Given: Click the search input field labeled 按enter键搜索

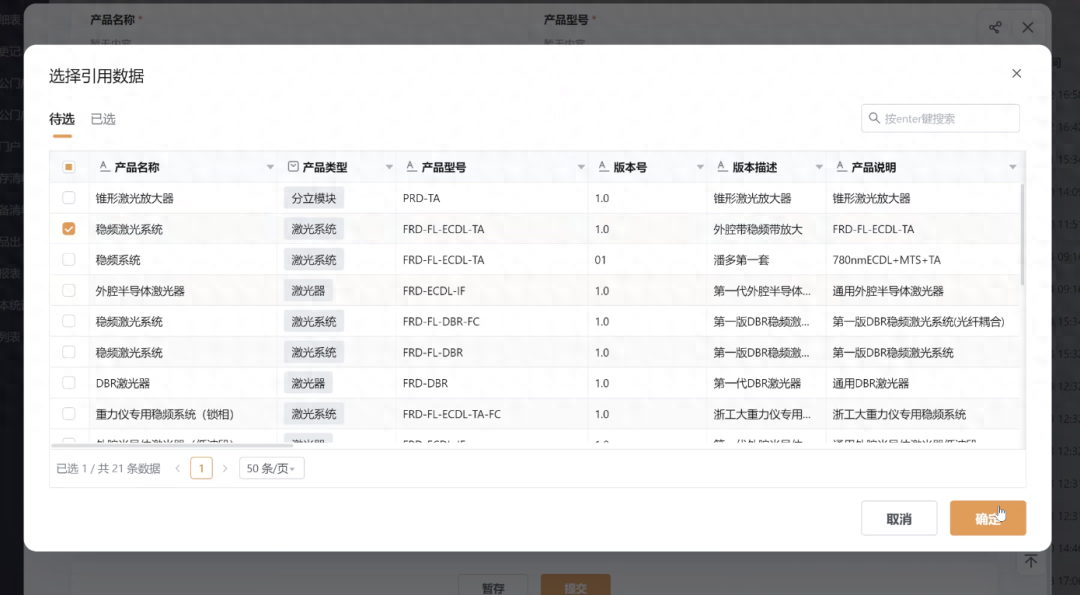Looking at the screenshot, I should click(940, 118).
